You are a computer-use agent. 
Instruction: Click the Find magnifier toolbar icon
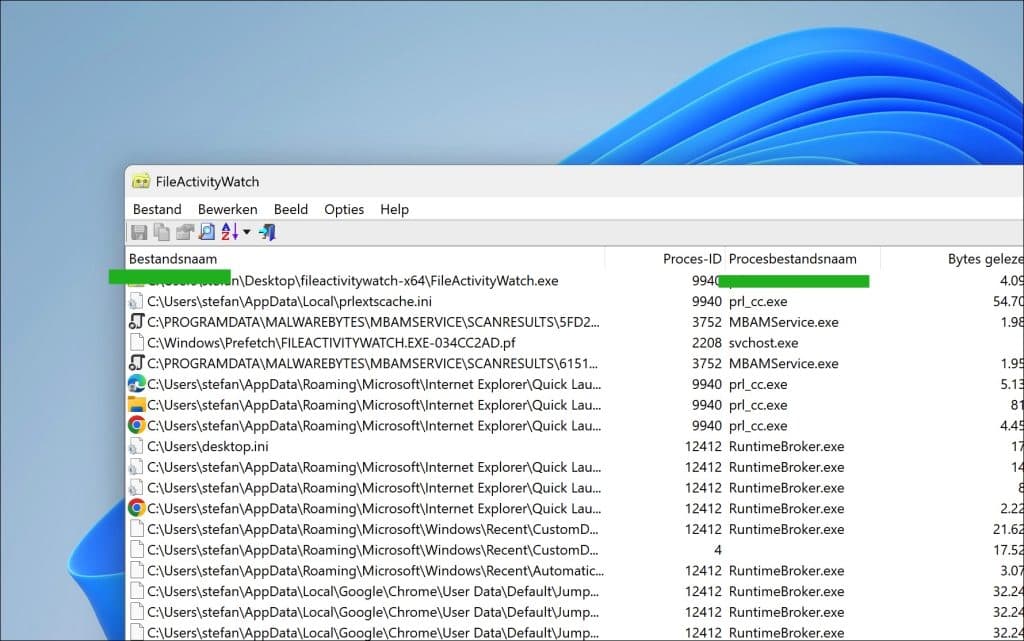tap(207, 232)
